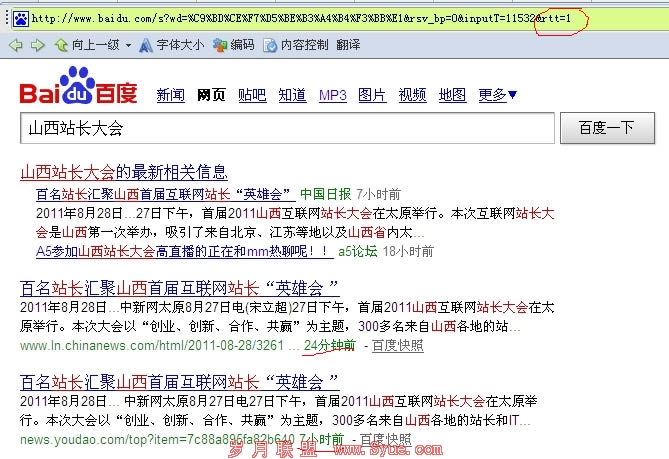Switch to the MP3 tab
This screenshot has height=459, width=669.
click(x=332, y=95)
